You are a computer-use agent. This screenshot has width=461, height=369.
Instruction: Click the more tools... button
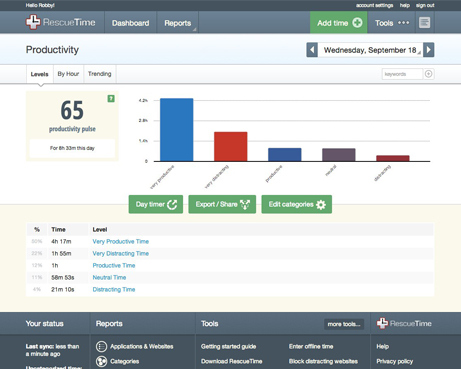[x=344, y=324]
